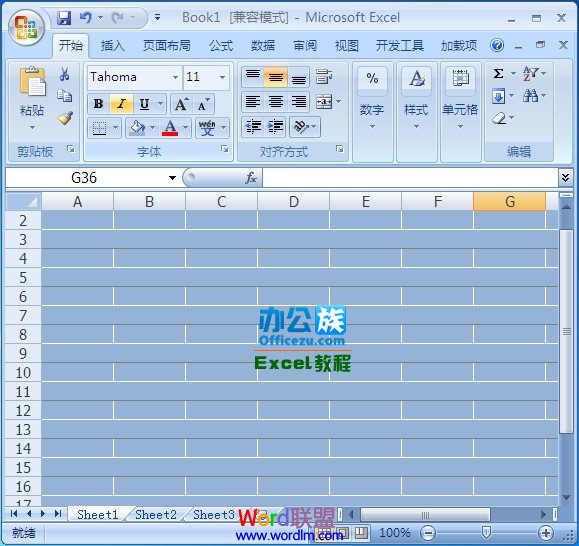Click the Fill down arrow icon
Screen dimensions: 579x546
(499, 96)
